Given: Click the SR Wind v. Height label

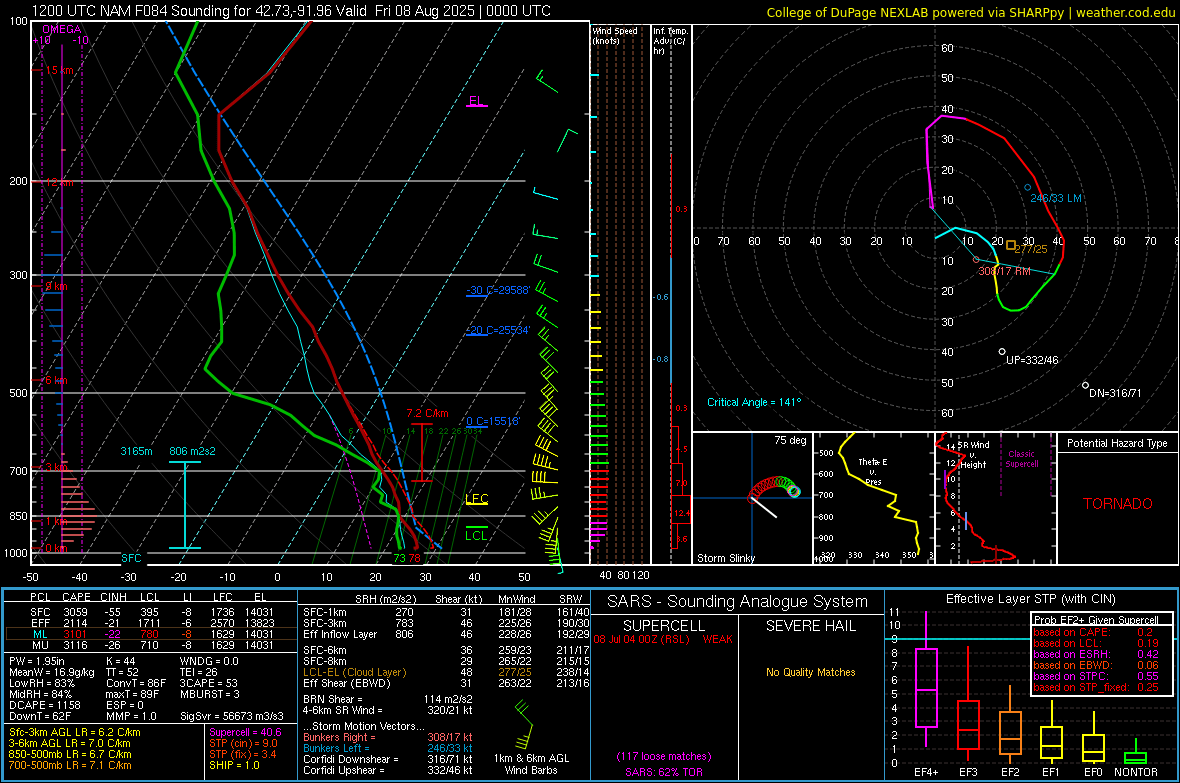Looking at the screenshot, I should tap(973, 455).
